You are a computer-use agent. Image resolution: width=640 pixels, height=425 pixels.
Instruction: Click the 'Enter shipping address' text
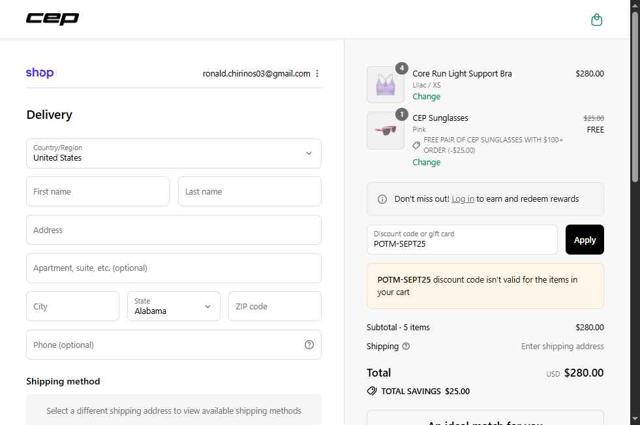[562, 346]
